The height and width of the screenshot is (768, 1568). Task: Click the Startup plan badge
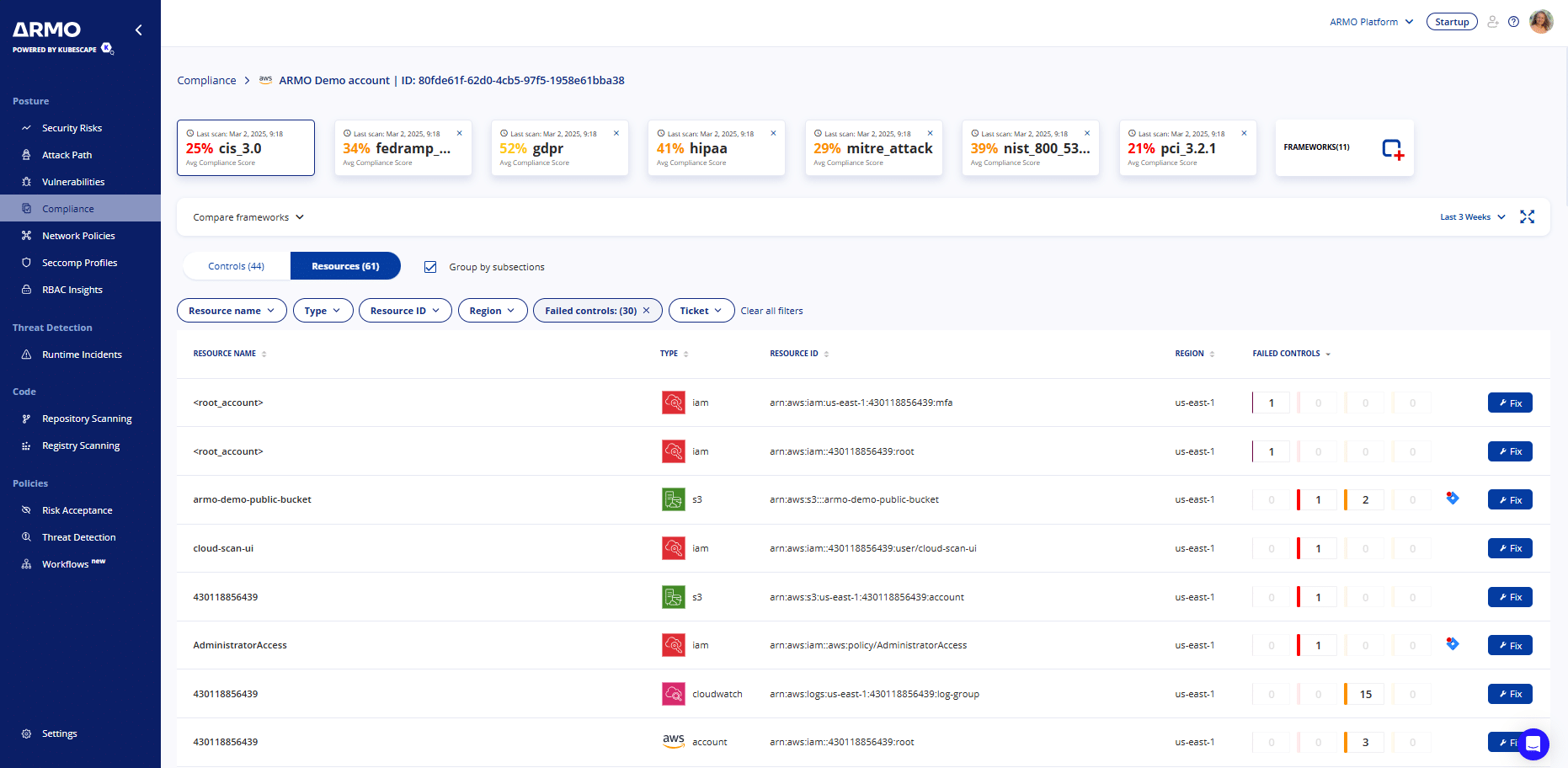1452,22
